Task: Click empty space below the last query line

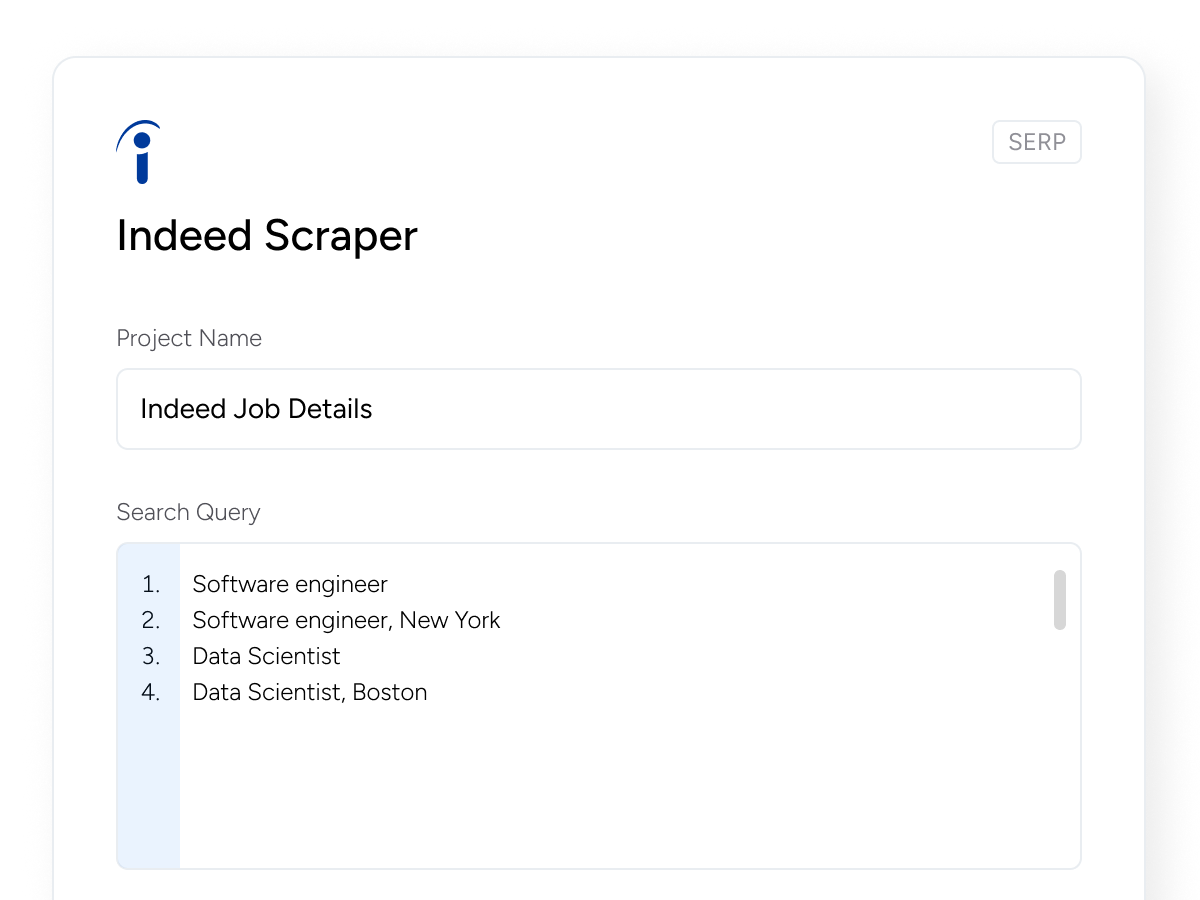Action: 600,790
